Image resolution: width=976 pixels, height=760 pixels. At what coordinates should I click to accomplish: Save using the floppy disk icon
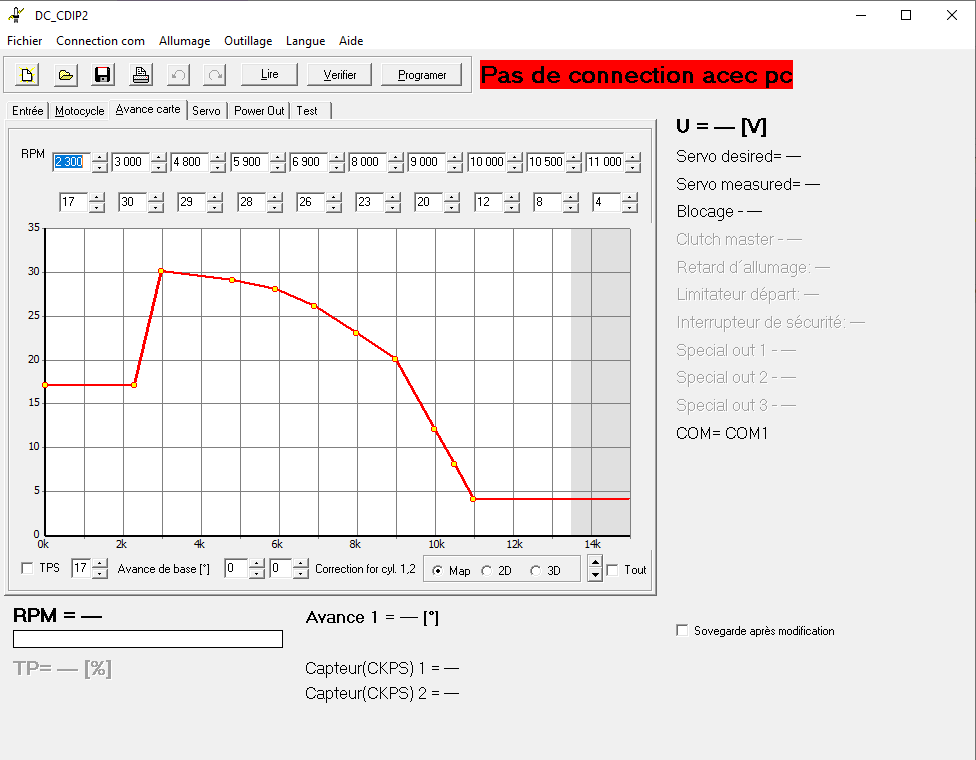coord(103,75)
